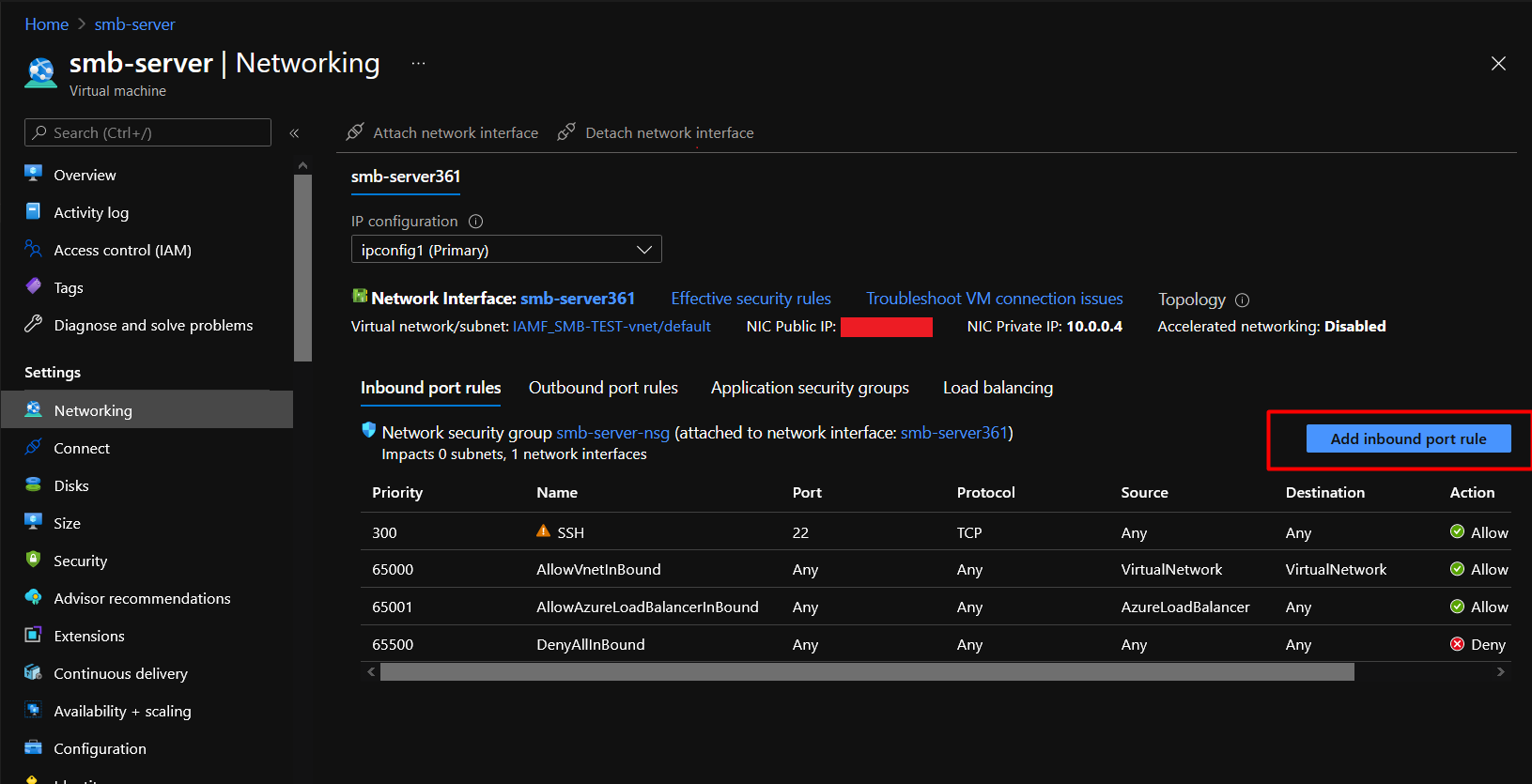Viewport: 1532px width, 784px height.
Task: Click the Search (Ctrl+/) input field
Action: point(147,132)
